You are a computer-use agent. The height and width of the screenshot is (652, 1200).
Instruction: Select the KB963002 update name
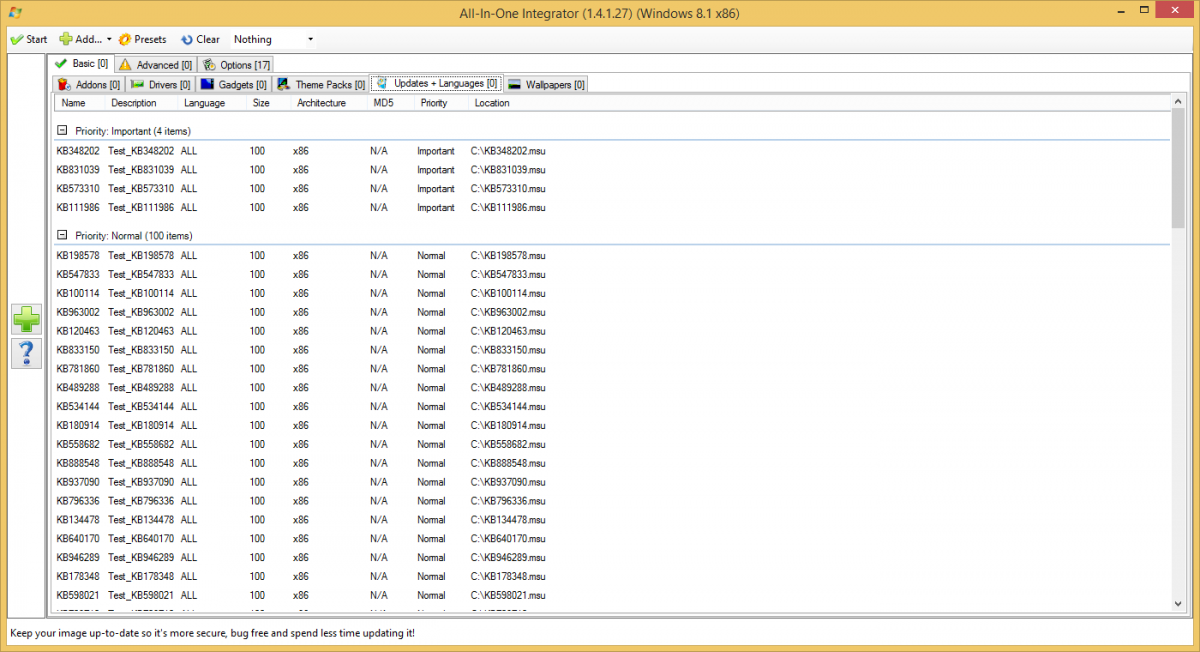78,312
